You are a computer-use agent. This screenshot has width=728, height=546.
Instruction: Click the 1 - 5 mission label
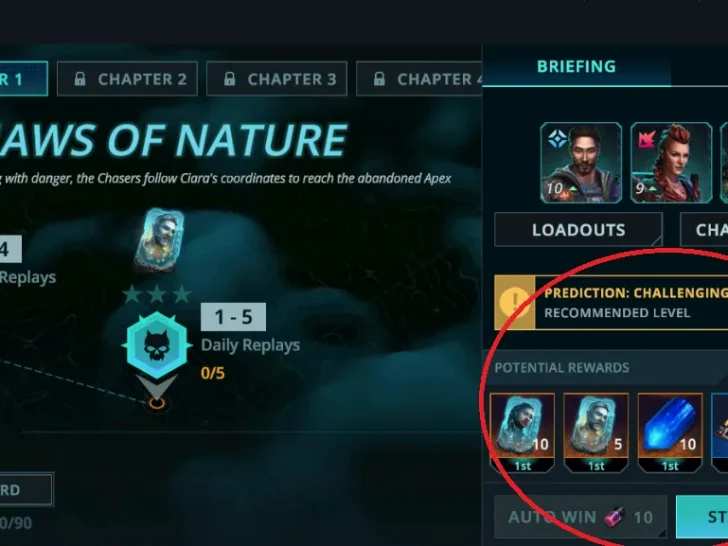pyautogui.click(x=234, y=317)
